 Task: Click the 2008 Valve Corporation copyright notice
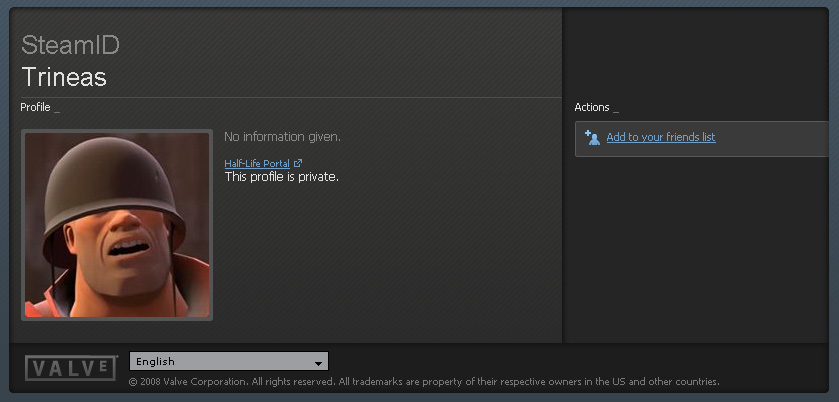point(189,382)
